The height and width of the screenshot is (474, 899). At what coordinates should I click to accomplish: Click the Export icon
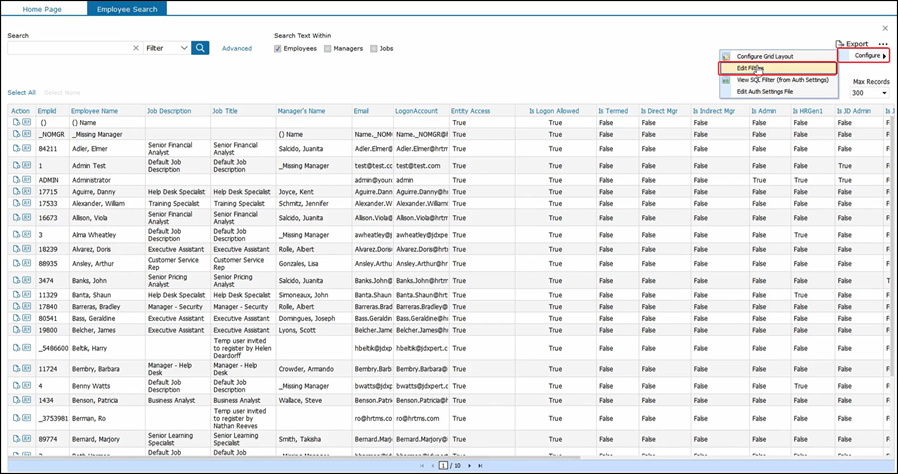[x=840, y=44]
